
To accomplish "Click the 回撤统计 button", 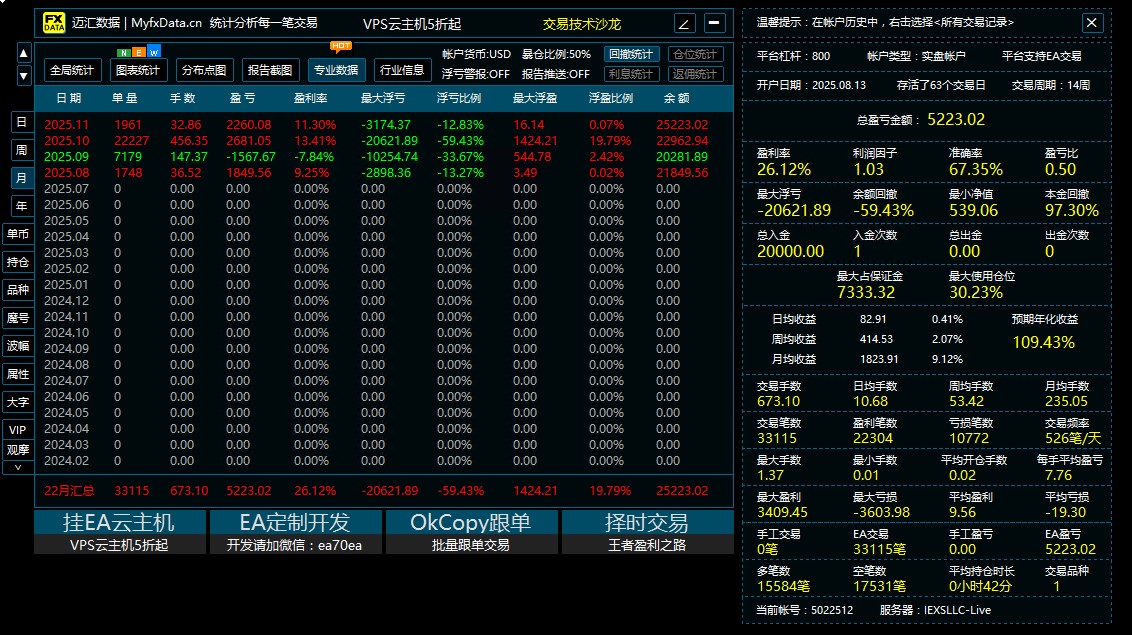I will click(630, 54).
